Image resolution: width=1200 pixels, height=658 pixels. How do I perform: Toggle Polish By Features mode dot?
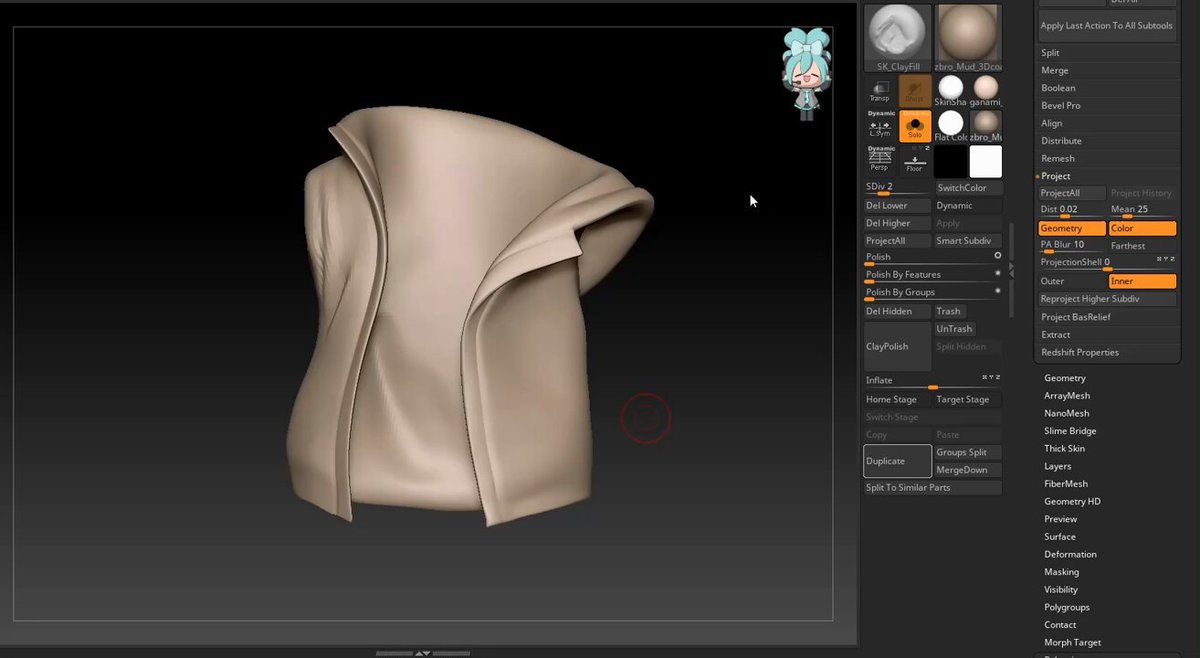click(997, 273)
